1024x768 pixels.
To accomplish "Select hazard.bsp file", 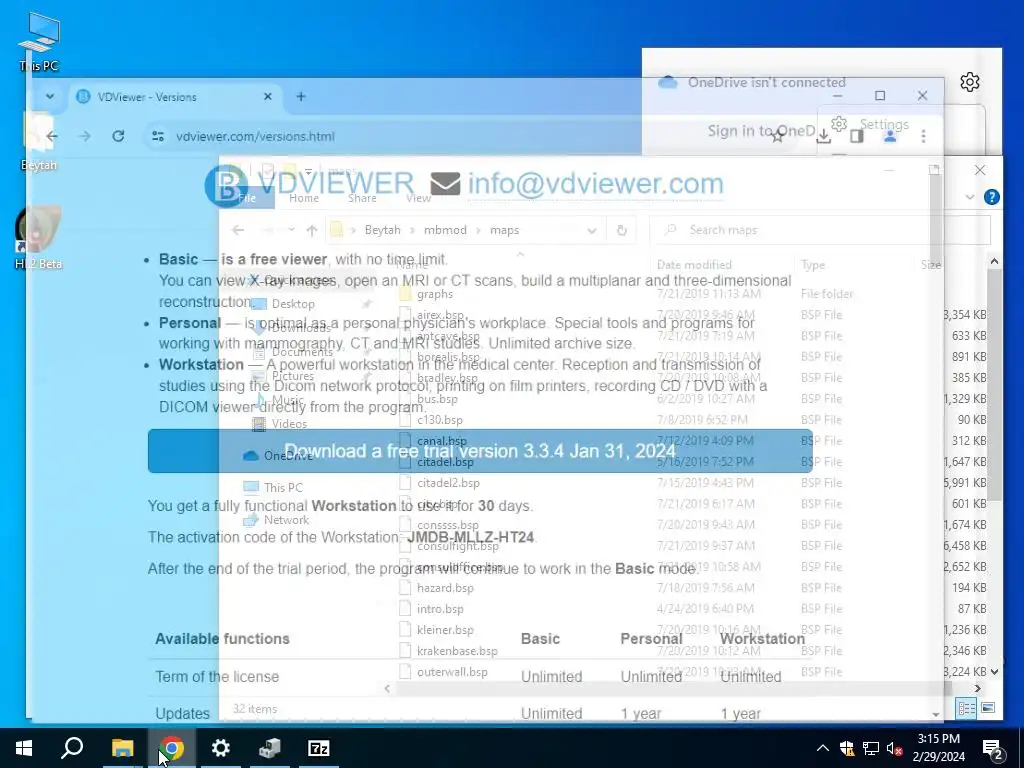I will click(x=445, y=588).
